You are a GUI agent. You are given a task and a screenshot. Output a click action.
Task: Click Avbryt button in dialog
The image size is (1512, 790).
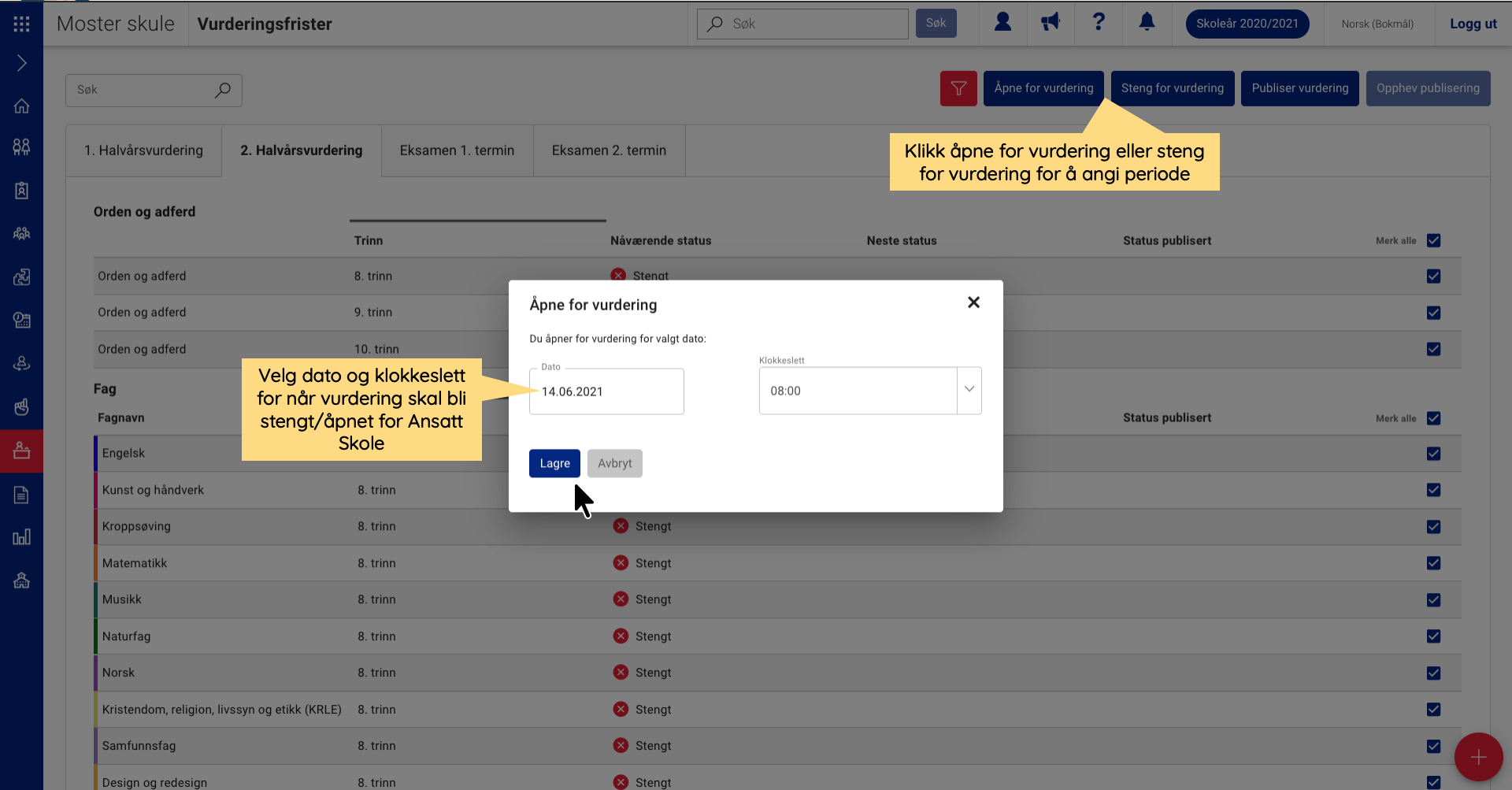[614, 463]
